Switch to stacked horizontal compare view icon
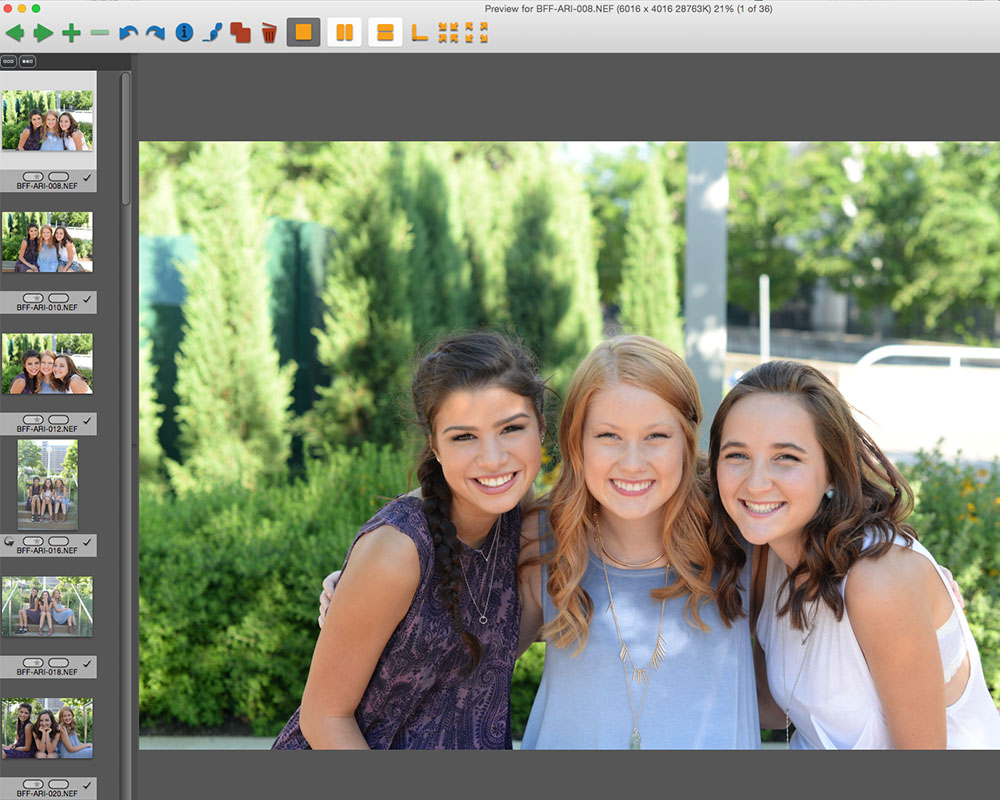Screen dimensions: 1000x800 pyautogui.click(x=384, y=32)
